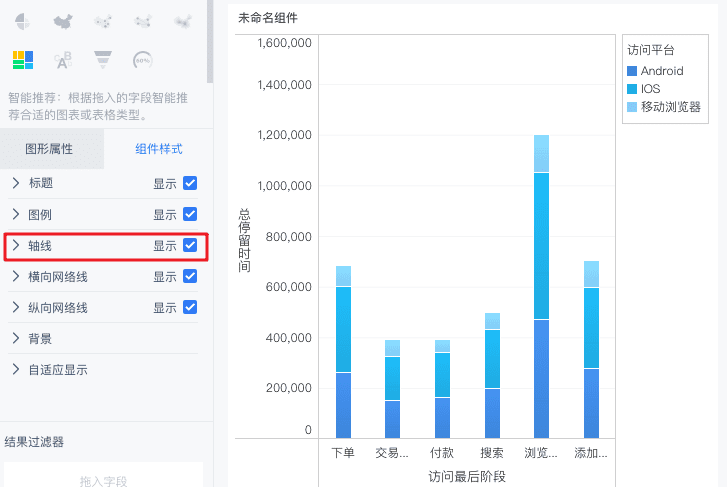This screenshot has height=487, width=727.
Task: Expand the 纵向网络线 section
Action: pyautogui.click(x=16, y=307)
